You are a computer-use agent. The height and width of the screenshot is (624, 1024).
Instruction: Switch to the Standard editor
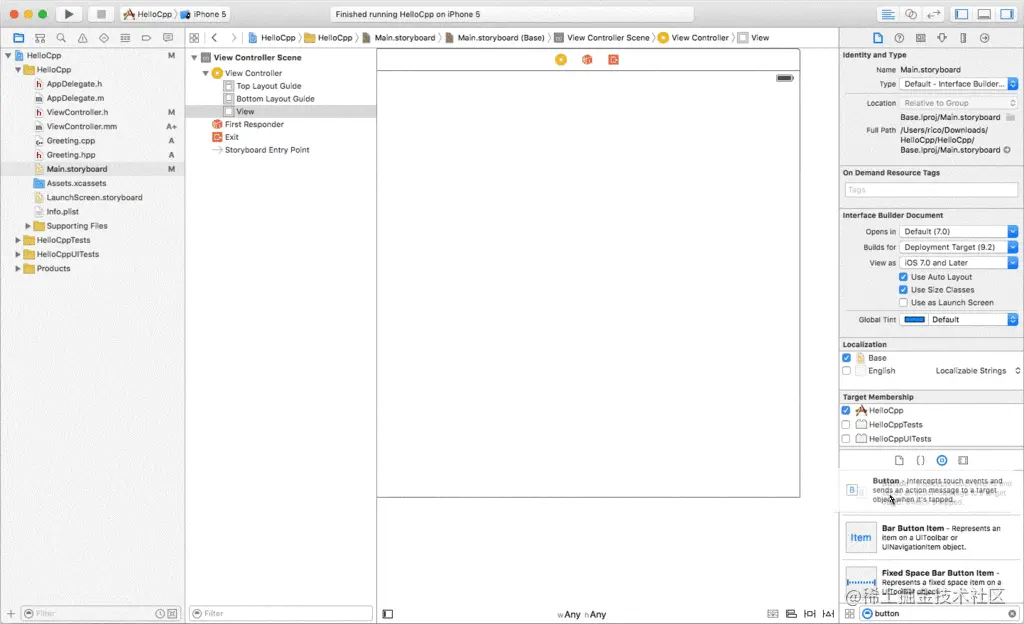888,14
